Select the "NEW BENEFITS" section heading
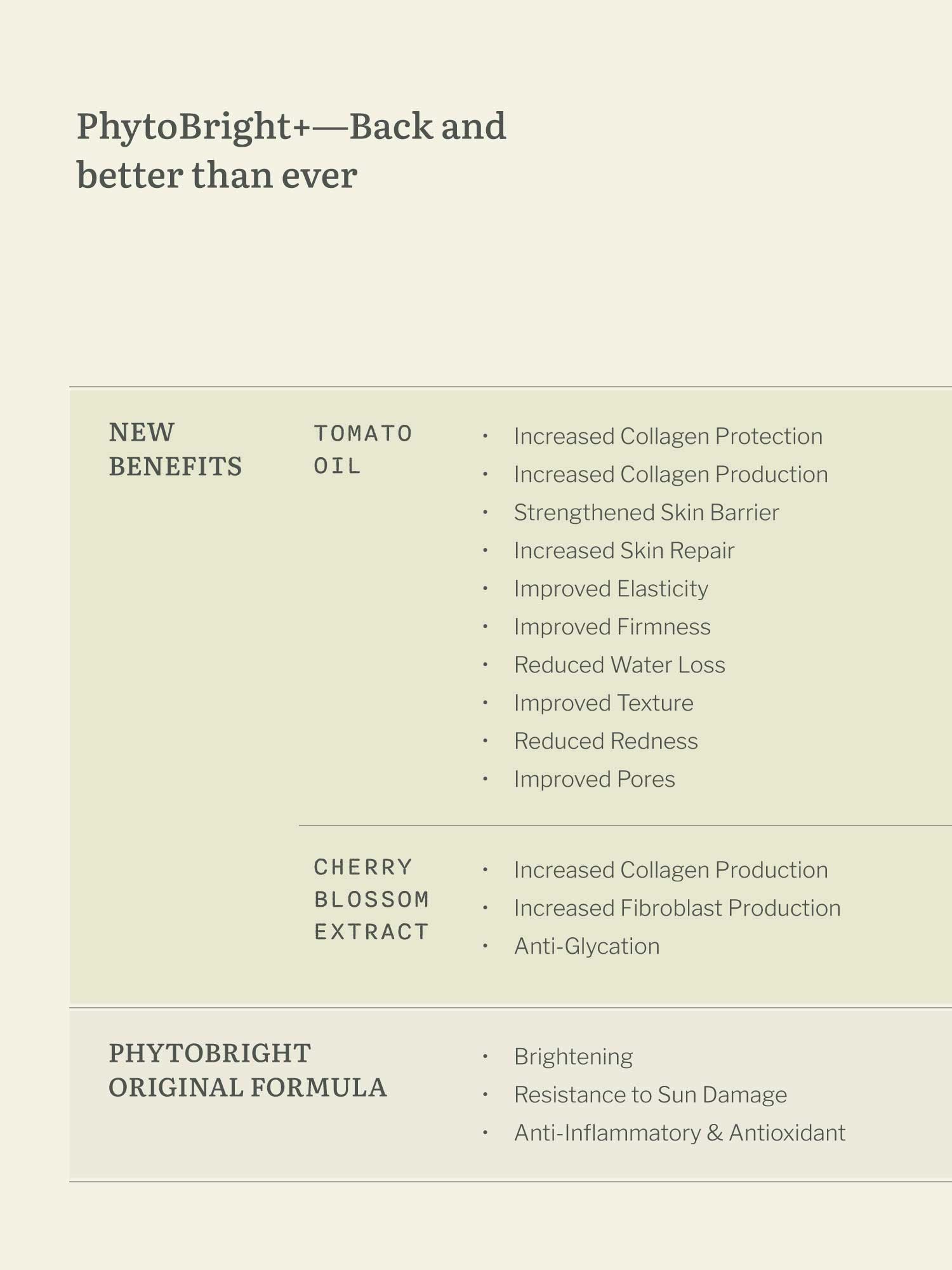This screenshot has width=952, height=1270. point(175,450)
